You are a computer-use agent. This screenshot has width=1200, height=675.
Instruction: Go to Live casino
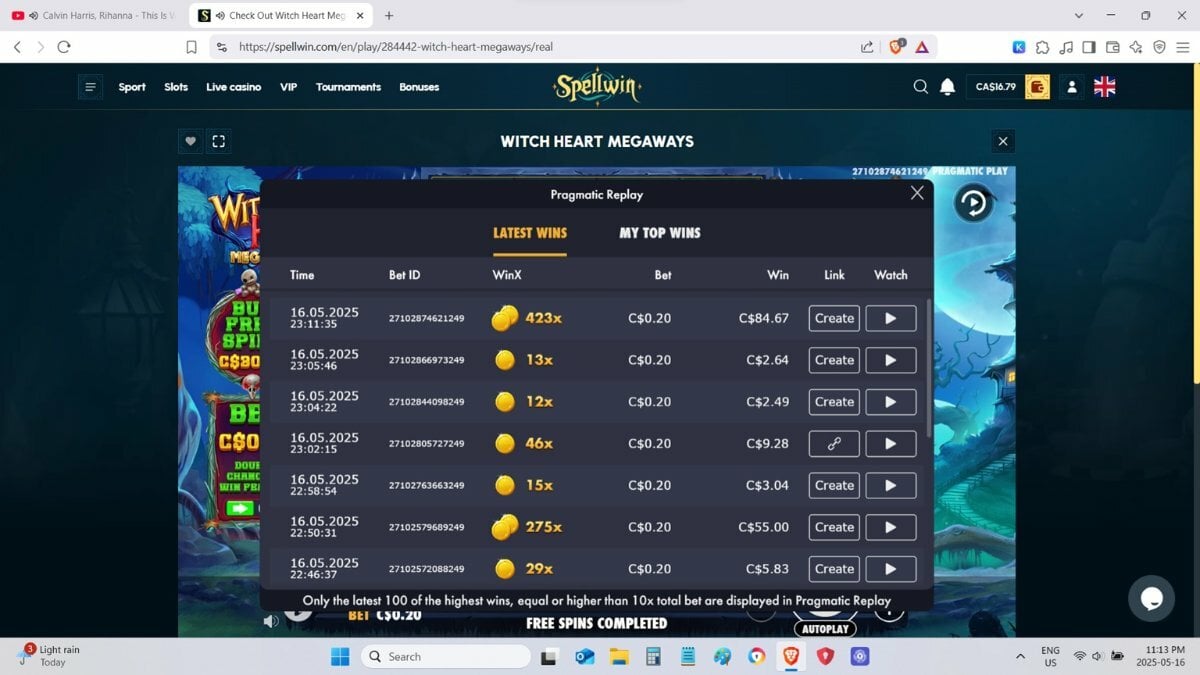tap(233, 87)
